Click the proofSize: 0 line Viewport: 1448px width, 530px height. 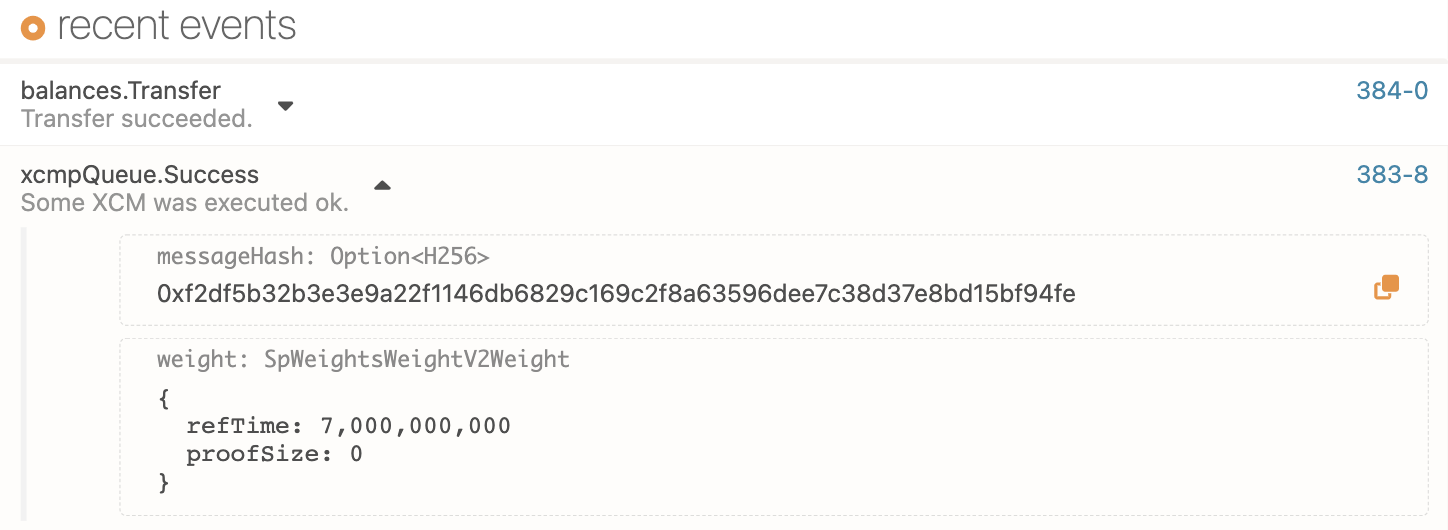tap(274, 455)
